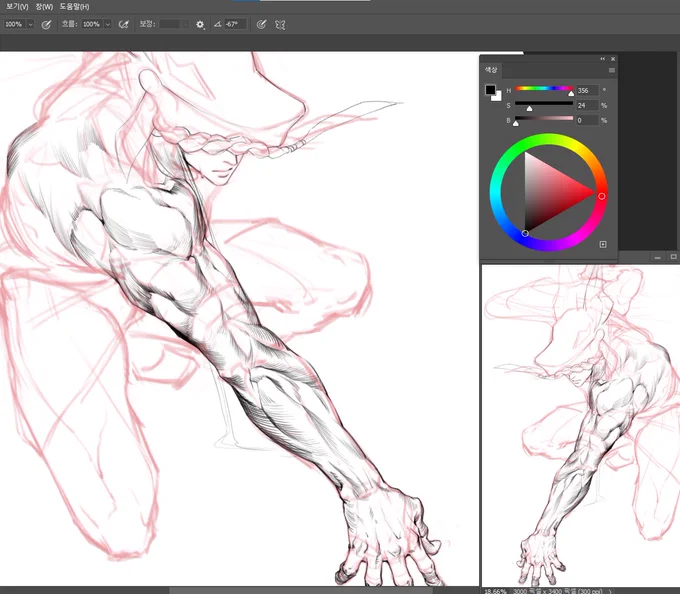Image resolution: width=680 pixels, height=594 pixels.
Task: Open butterfly symmetry paint options
Action: (280, 25)
